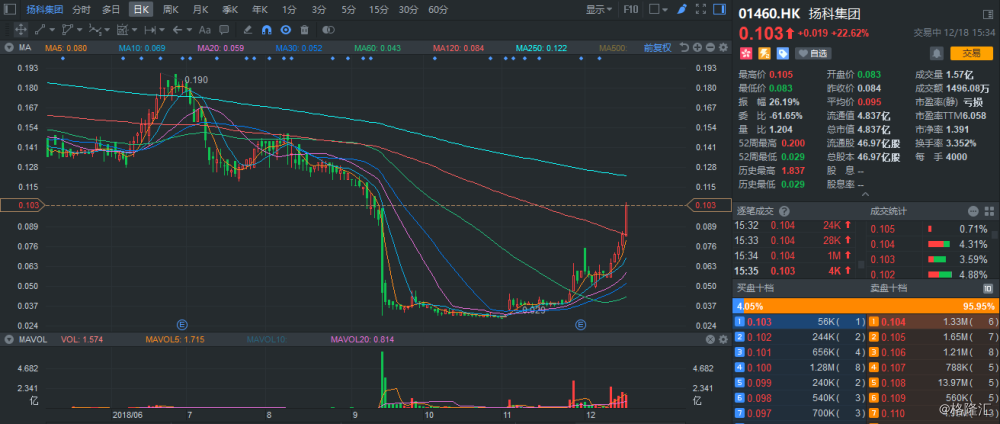This screenshot has width=1000, height=424.
Task: Switch to 周K weekly chart tab
Action: pyautogui.click(x=170, y=10)
